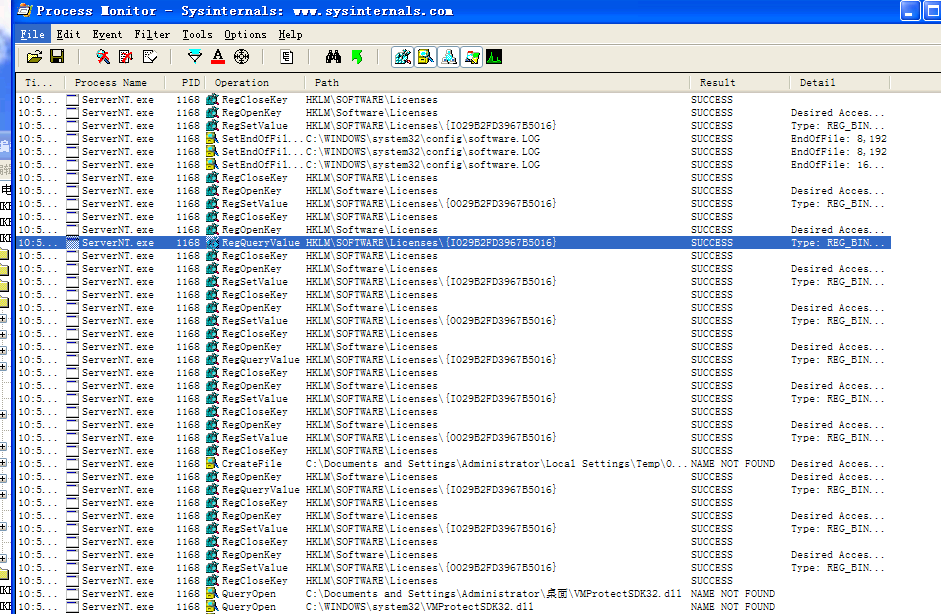Click the Temp folder path in CreateFile row
Viewport: 941px width, 614px height.
pos(496,463)
